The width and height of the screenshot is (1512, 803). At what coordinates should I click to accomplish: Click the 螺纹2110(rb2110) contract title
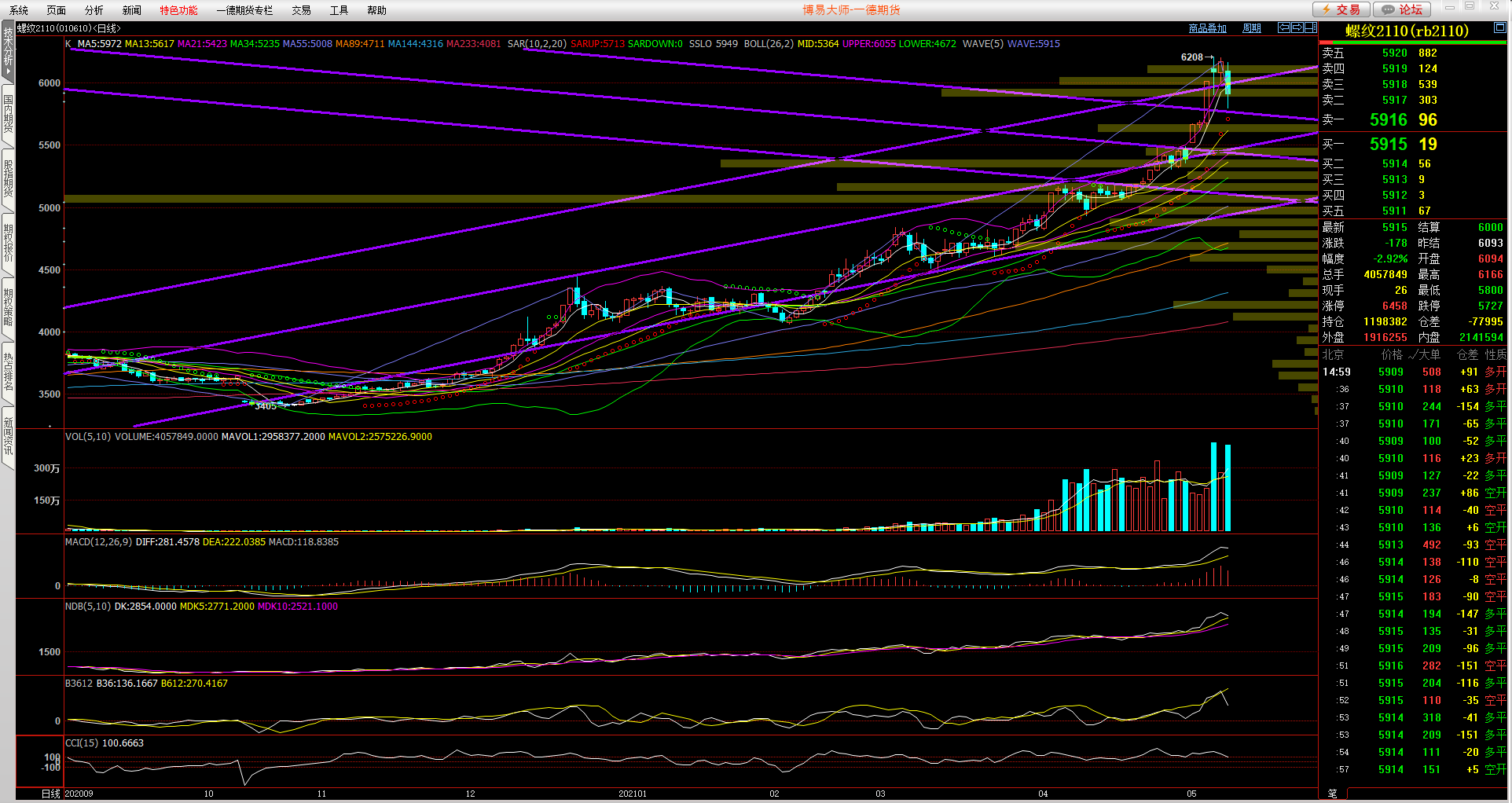coord(1407,31)
